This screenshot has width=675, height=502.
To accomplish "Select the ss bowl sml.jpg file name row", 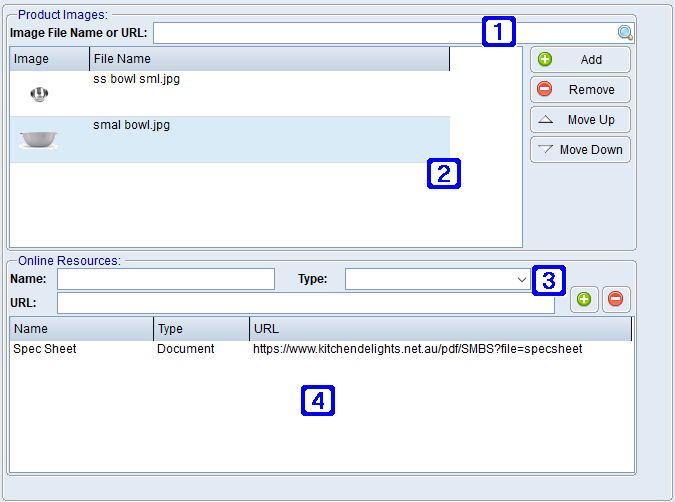I will tap(268, 94).
